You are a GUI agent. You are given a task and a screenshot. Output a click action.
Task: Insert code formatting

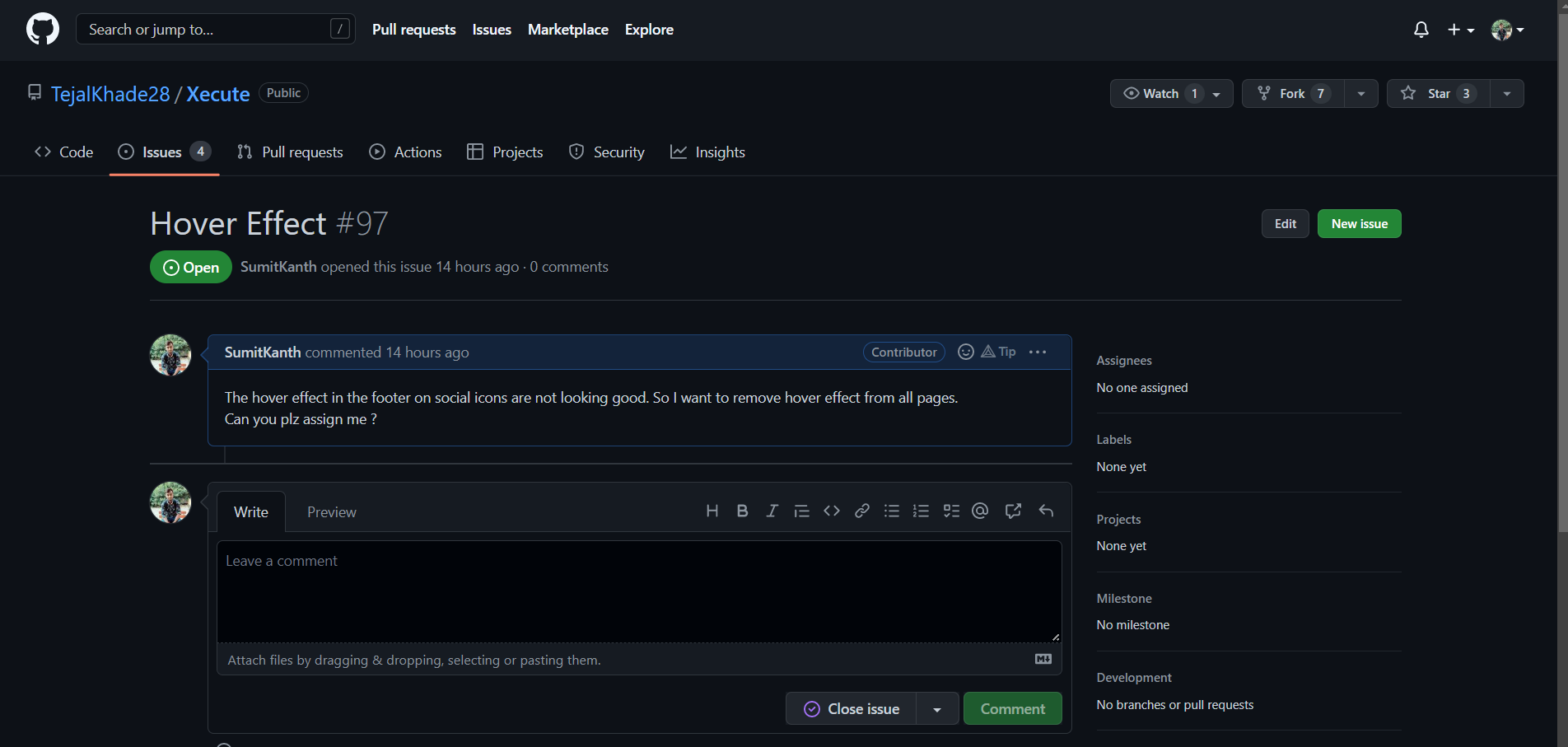click(832, 511)
